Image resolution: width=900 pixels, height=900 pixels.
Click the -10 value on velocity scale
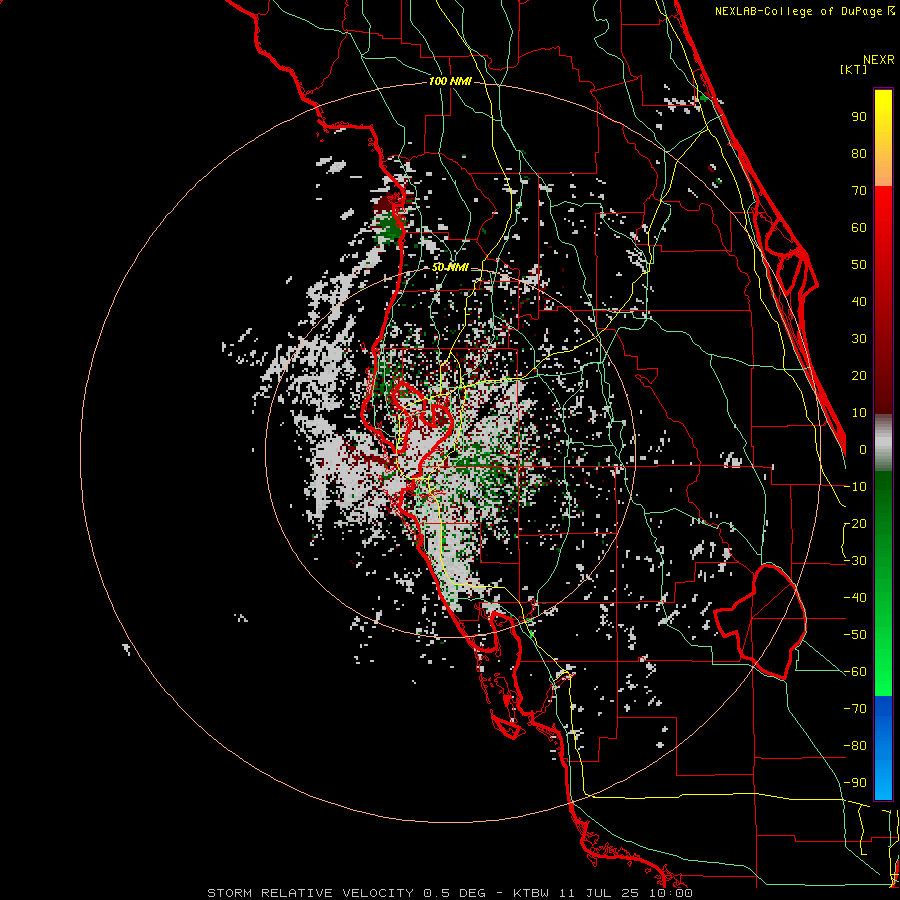[x=855, y=487]
